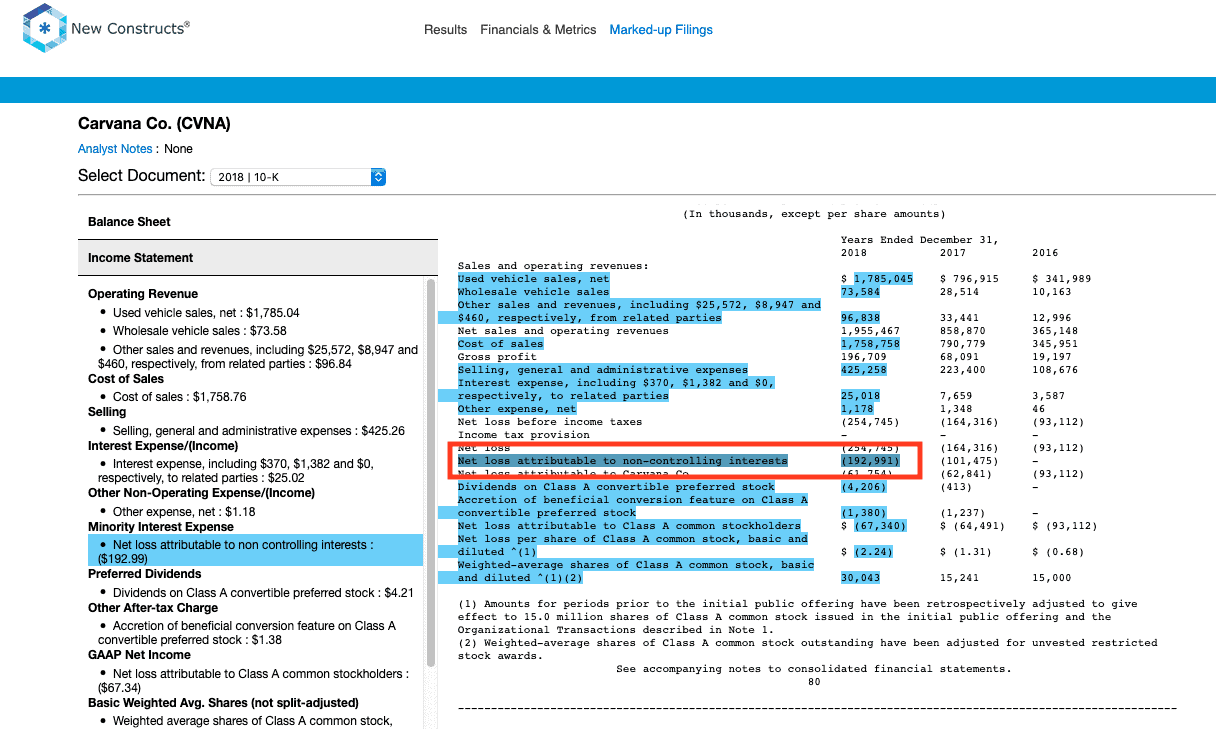
Task: Select sidebar Net loss attributable to non controlling interests
Action: [253, 552]
